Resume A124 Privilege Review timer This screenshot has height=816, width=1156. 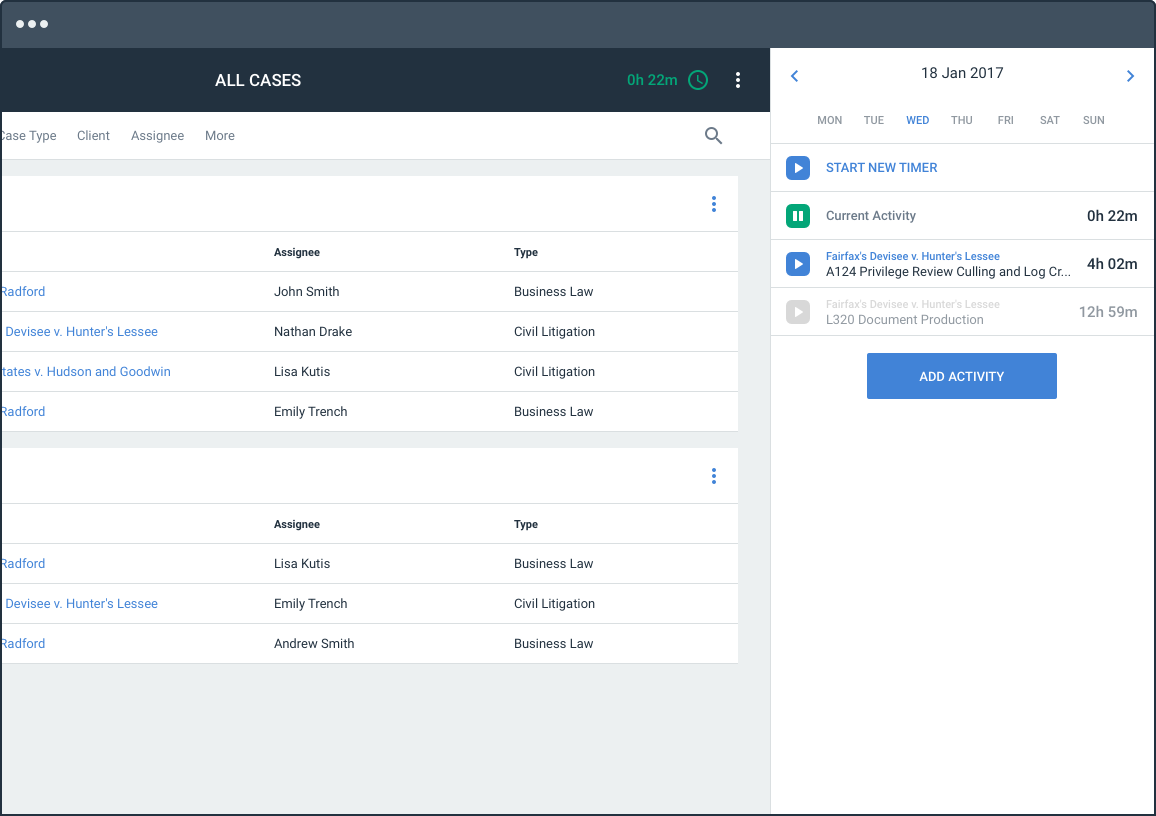[x=798, y=264]
